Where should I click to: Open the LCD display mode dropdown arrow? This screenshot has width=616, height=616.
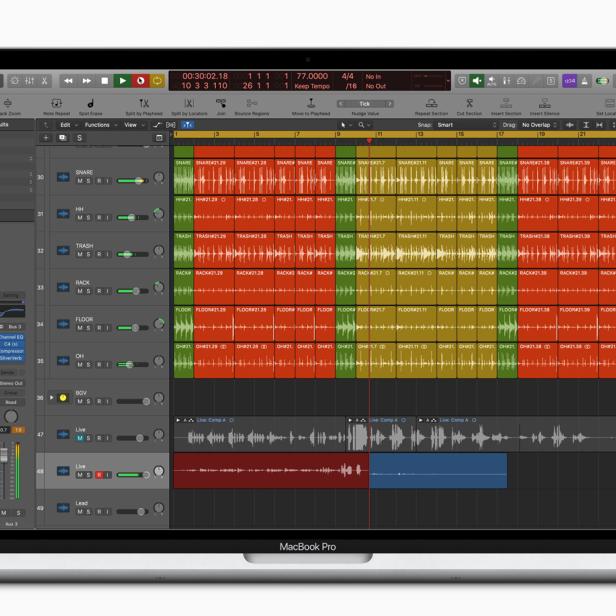(448, 81)
